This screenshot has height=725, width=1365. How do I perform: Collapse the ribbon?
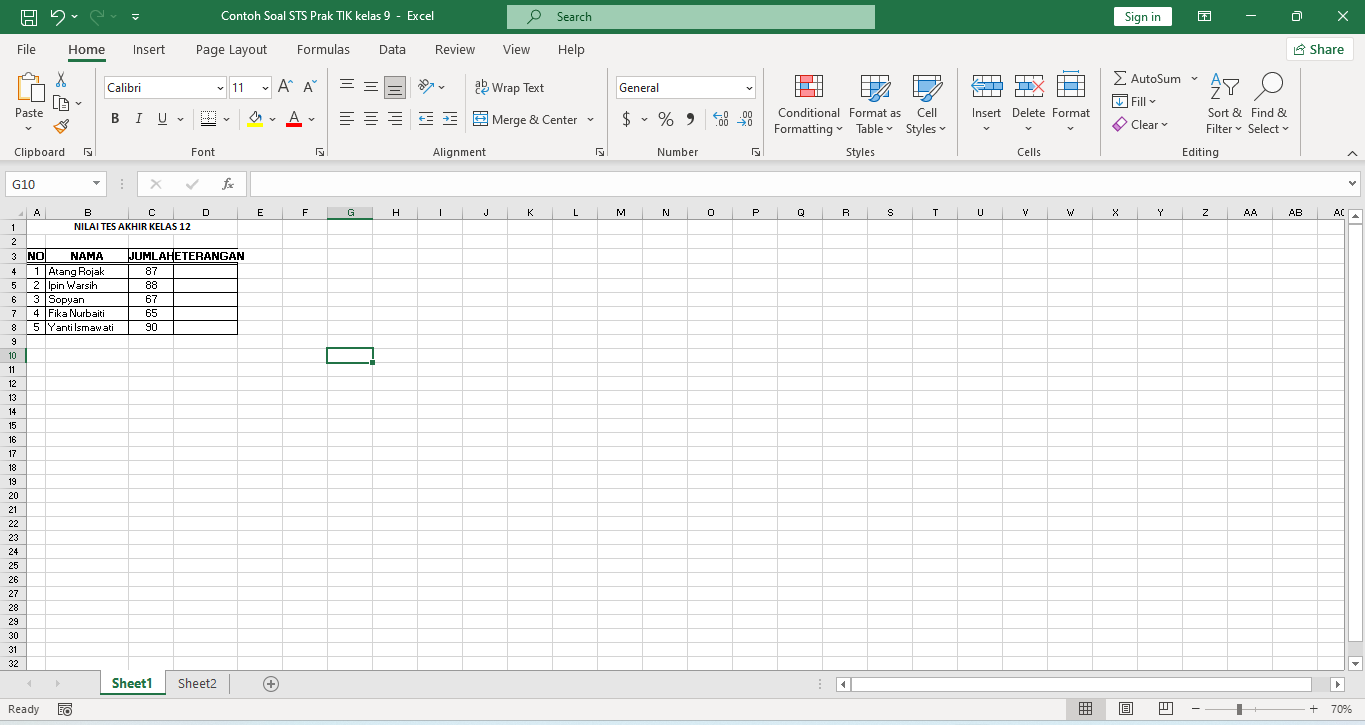[x=1352, y=153]
